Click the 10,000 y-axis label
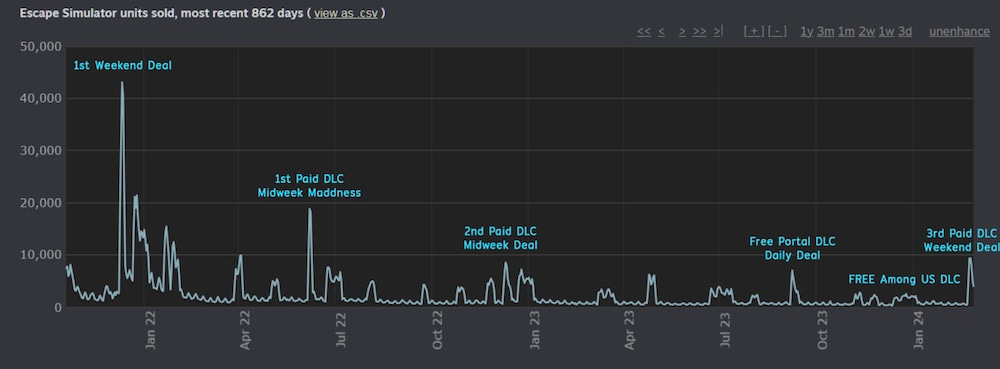Screen dimensions: 1000x369 click(x=40, y=255)
